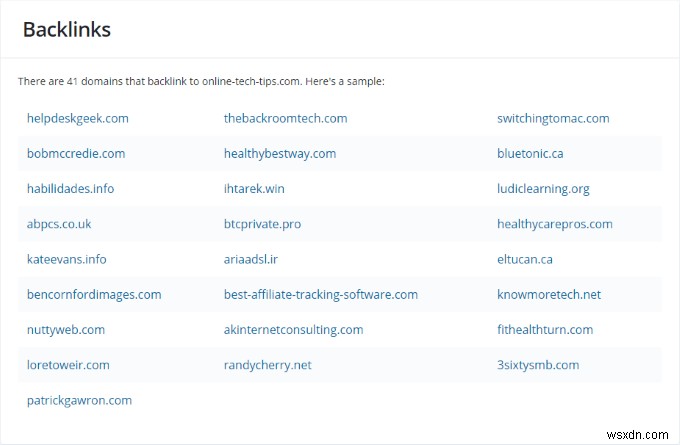Open loretoweir.com domain link
The image size is (680, 445).
pyautogui.click(x=68, y=365)
